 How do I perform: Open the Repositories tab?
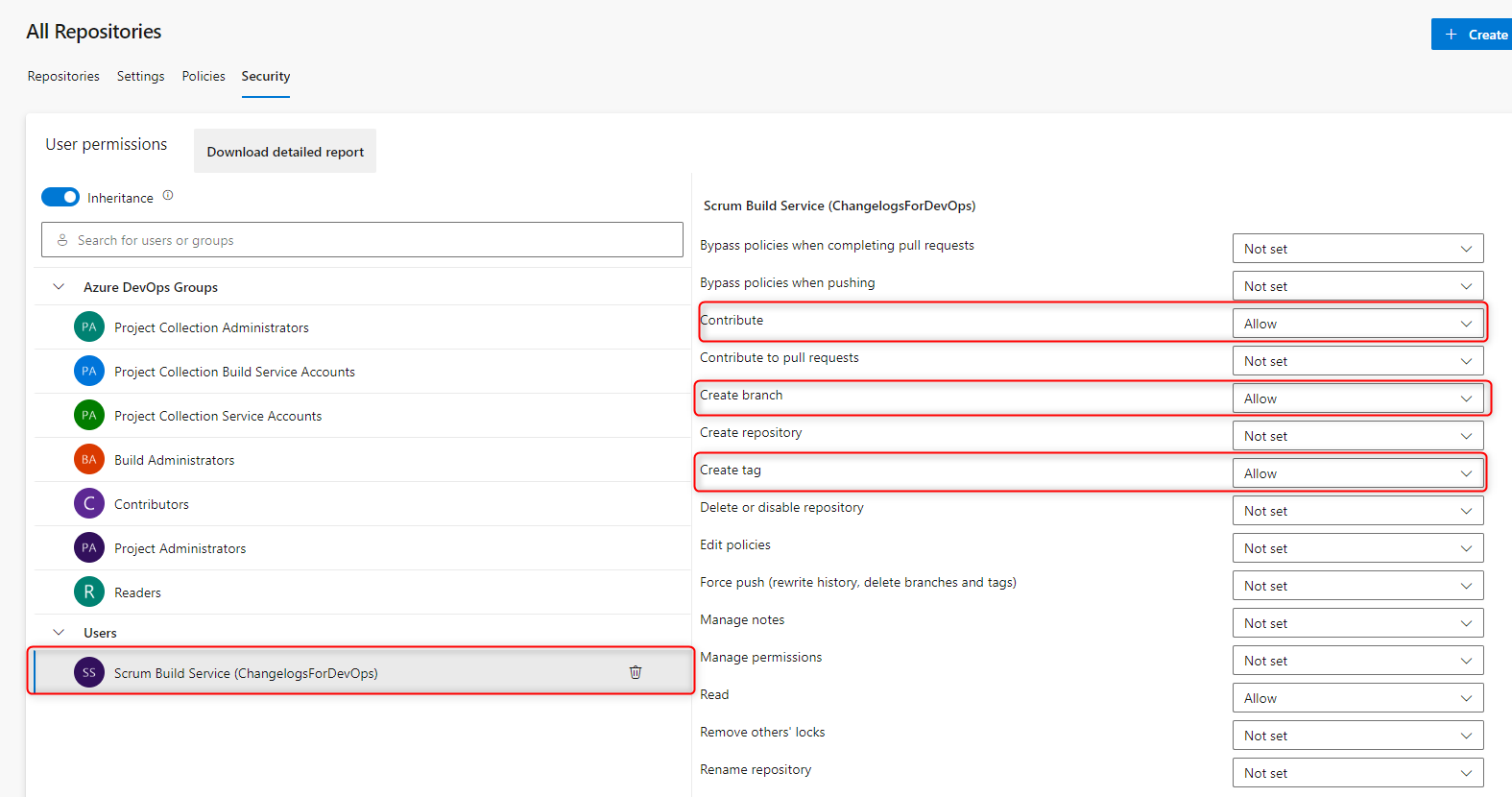pos(63,76)
